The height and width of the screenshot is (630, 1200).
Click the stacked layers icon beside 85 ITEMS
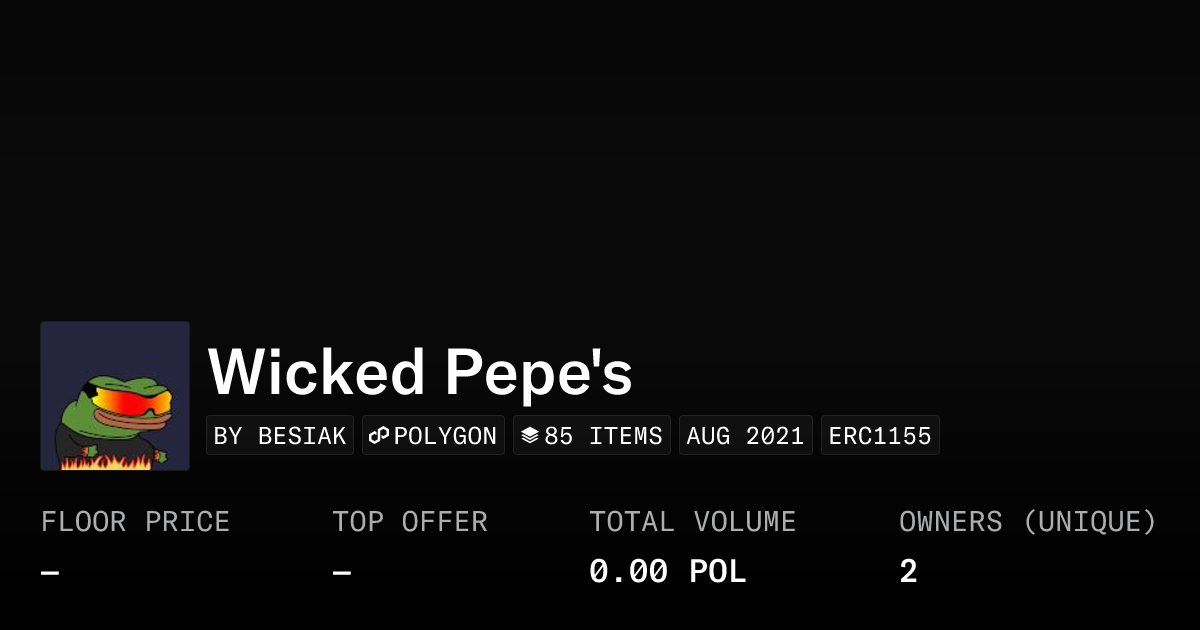click(530, 436)
